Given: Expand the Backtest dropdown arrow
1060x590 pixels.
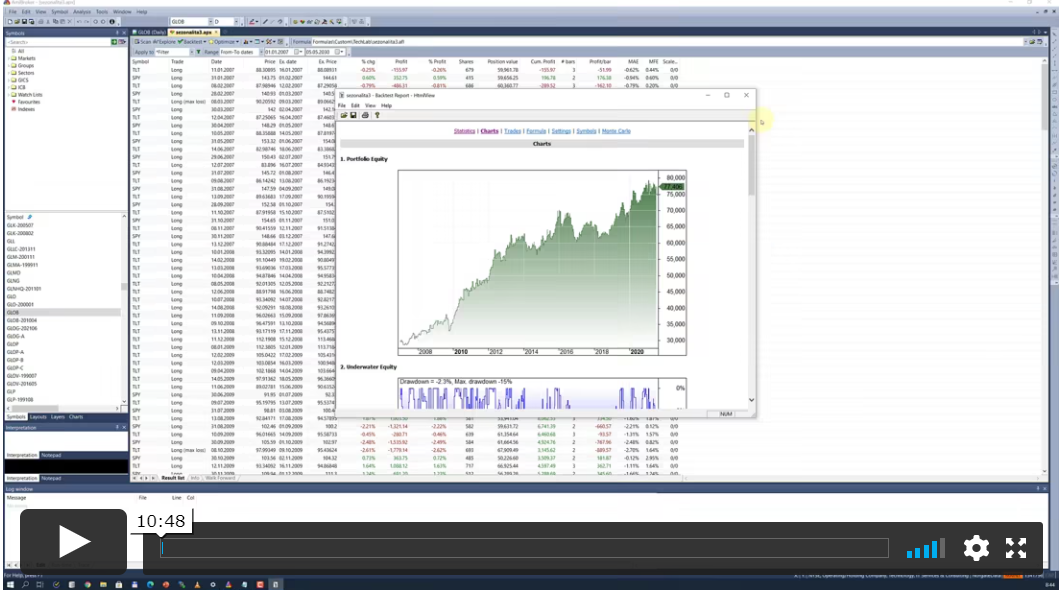Looking at the screenshot, I should pyautogui.click(x=205, y=42).
